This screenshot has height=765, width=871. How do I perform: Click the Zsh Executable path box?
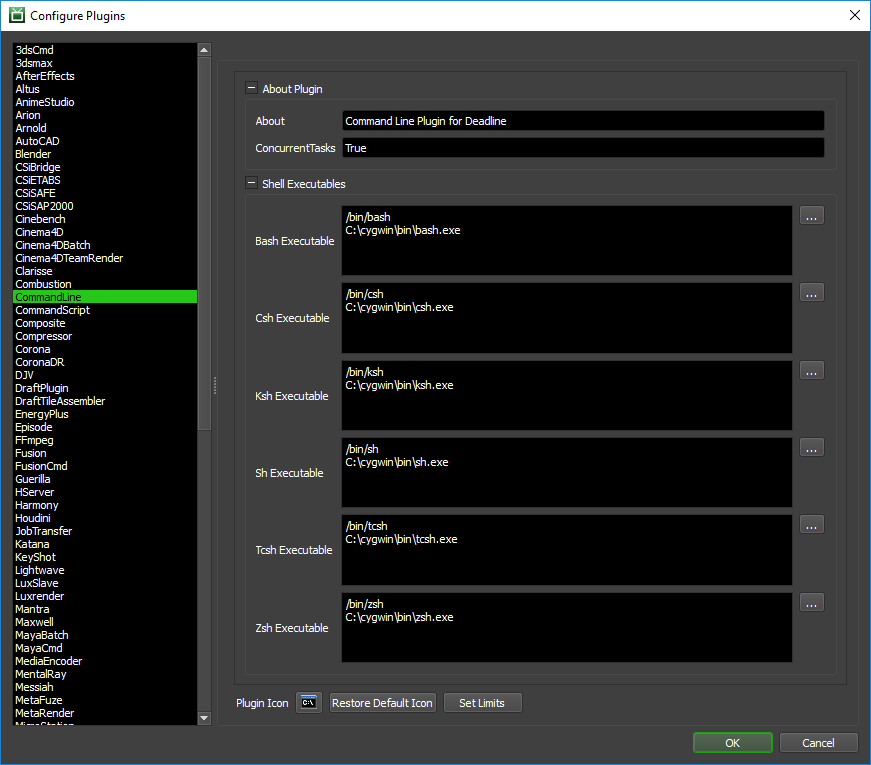pos(567,628)
